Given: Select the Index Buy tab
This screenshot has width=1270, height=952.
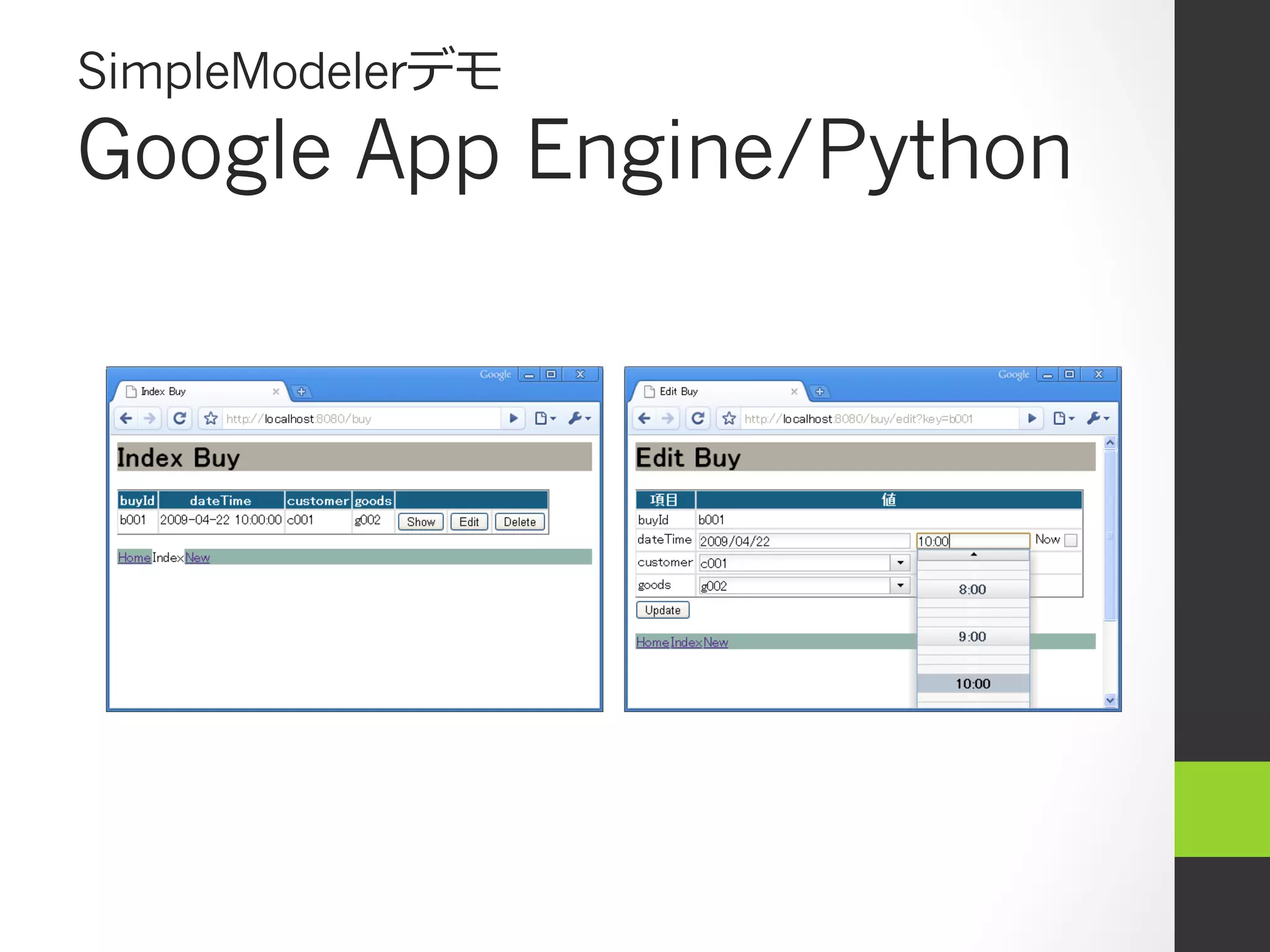Looking at the screenshot, I should pos(198,392).
